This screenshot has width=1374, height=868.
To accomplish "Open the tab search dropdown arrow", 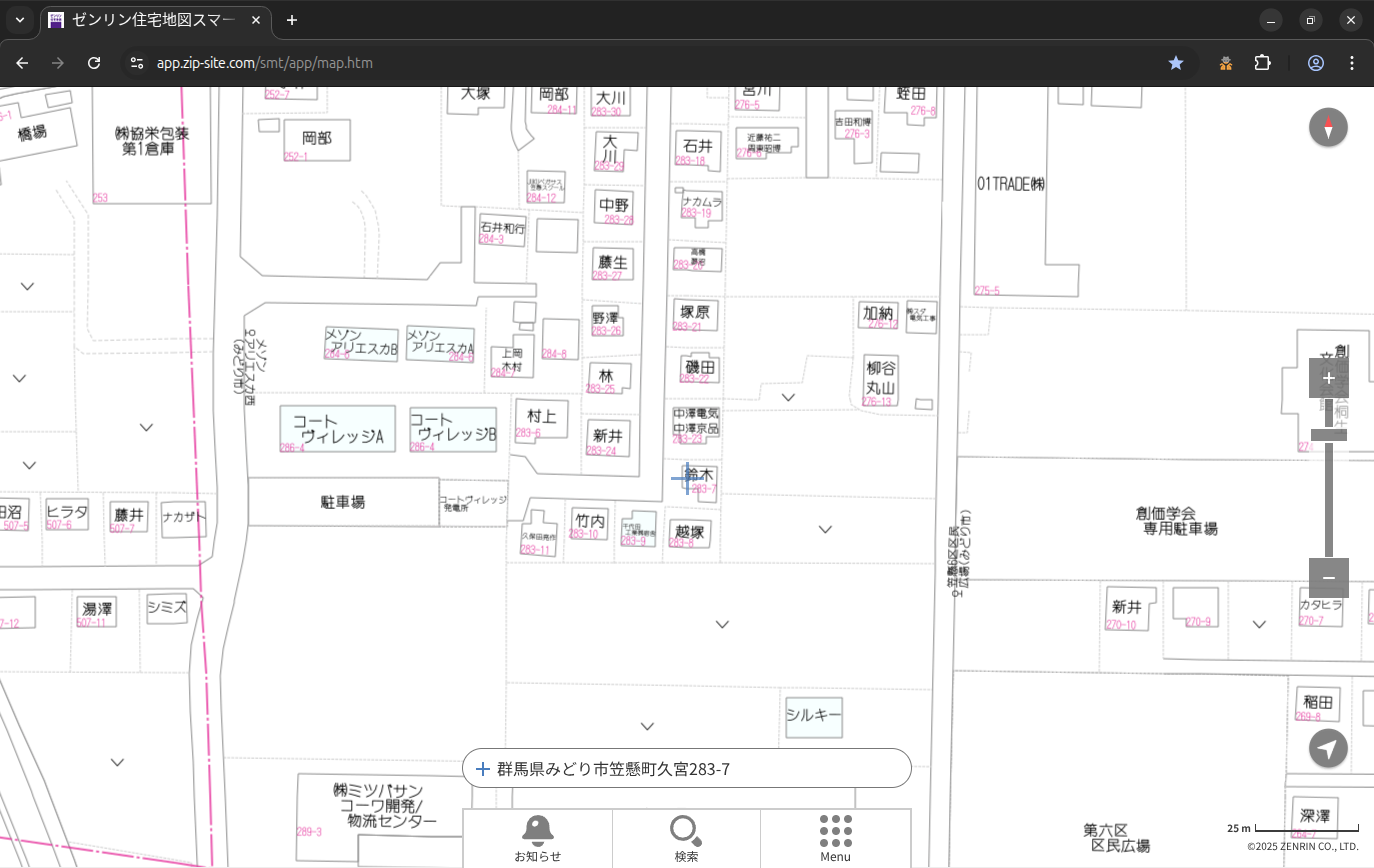I will click(x=20, y=20).
